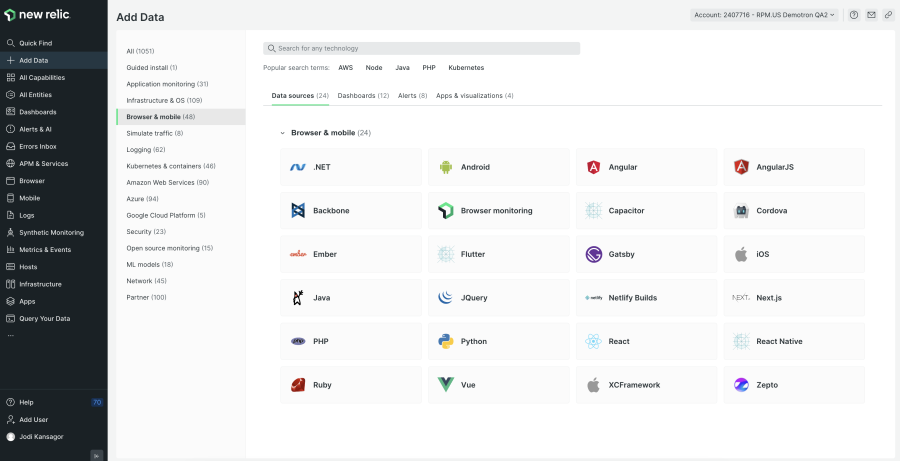Click the Dashboards icon in left sidebar
Viewport: 900px width, 461px height.
10,112
